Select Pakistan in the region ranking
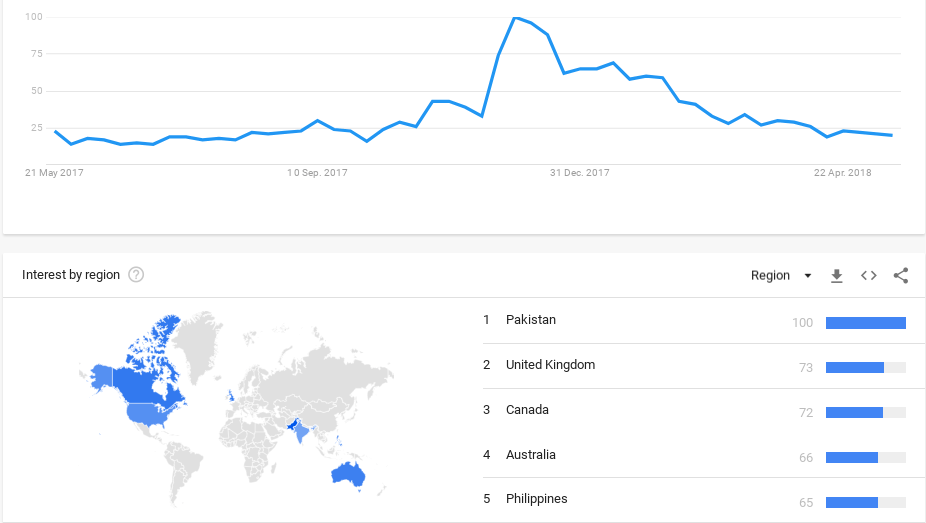Viewport: 926px width, 523px height. pos(531,320)
